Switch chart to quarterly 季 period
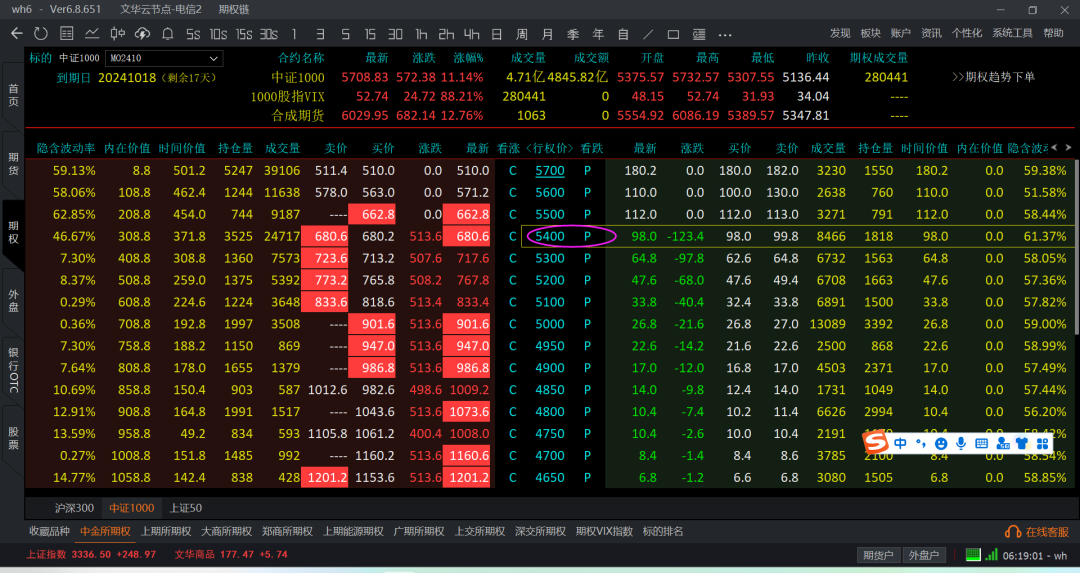 (x=573, y=34)
